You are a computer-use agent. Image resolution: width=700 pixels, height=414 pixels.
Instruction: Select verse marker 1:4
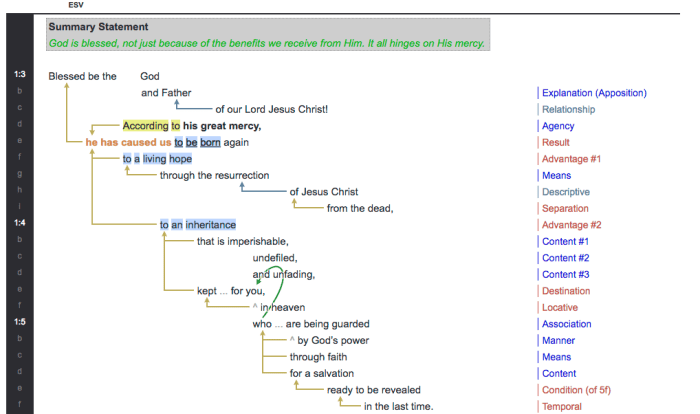(20, 224)
